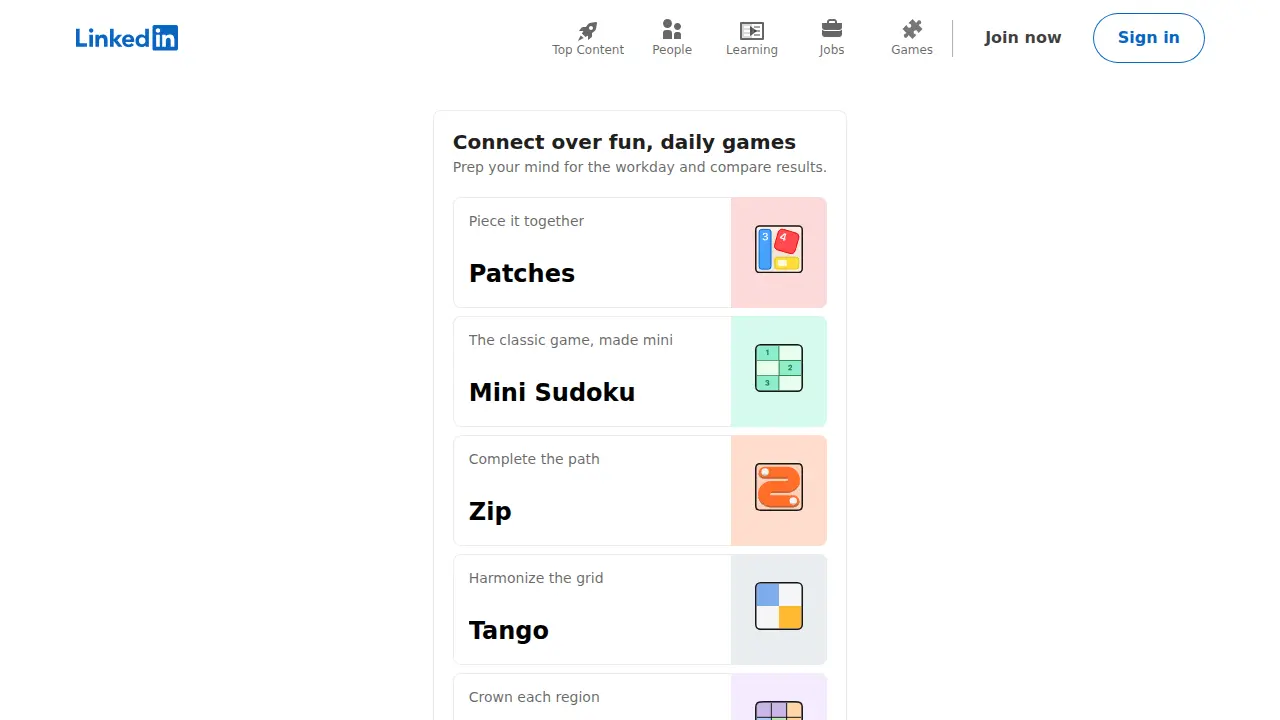Open the Patches game title
1280x720 pixels.
point(522,273)
